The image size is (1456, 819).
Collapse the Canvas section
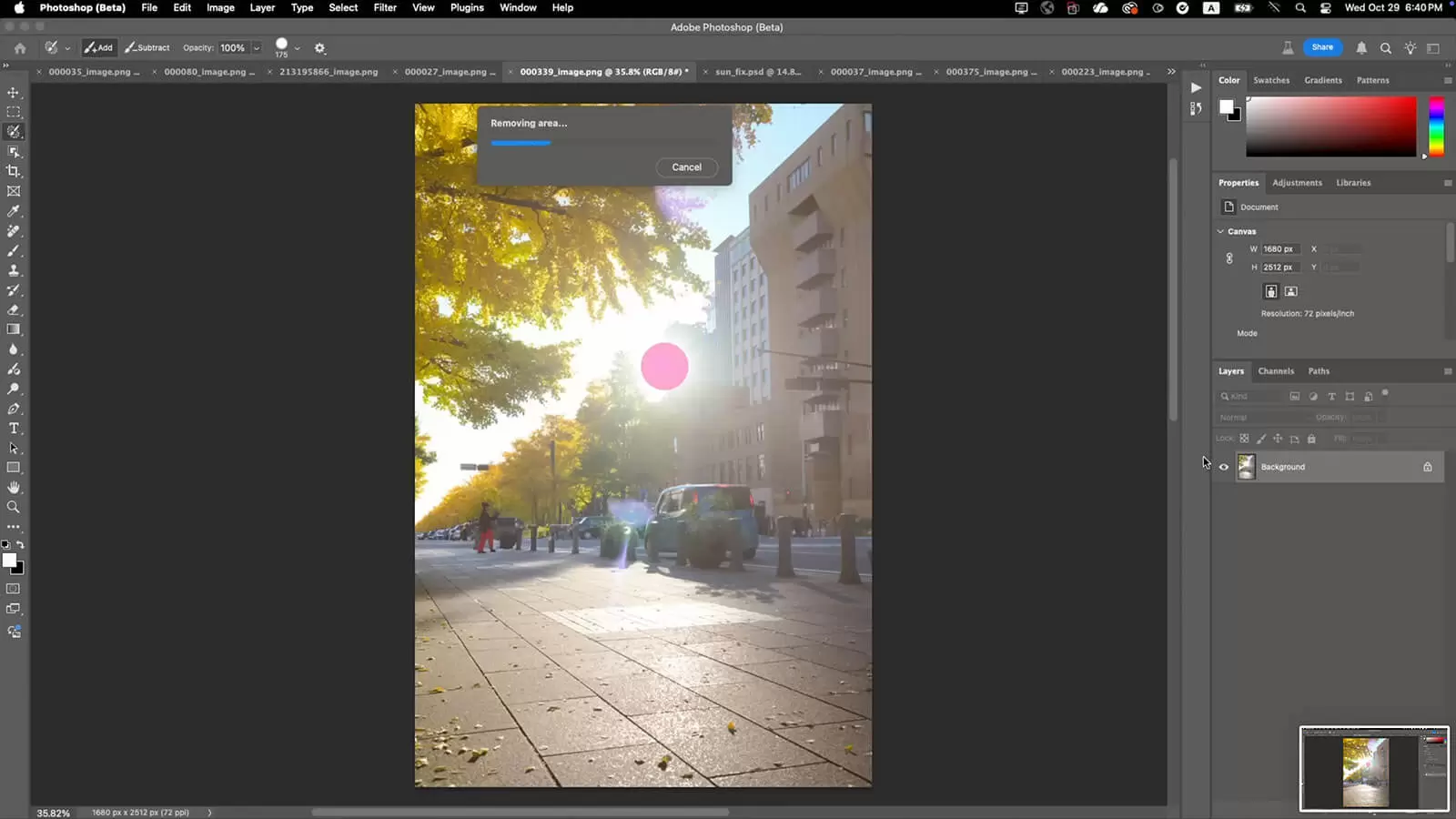tap(1220, 231)
